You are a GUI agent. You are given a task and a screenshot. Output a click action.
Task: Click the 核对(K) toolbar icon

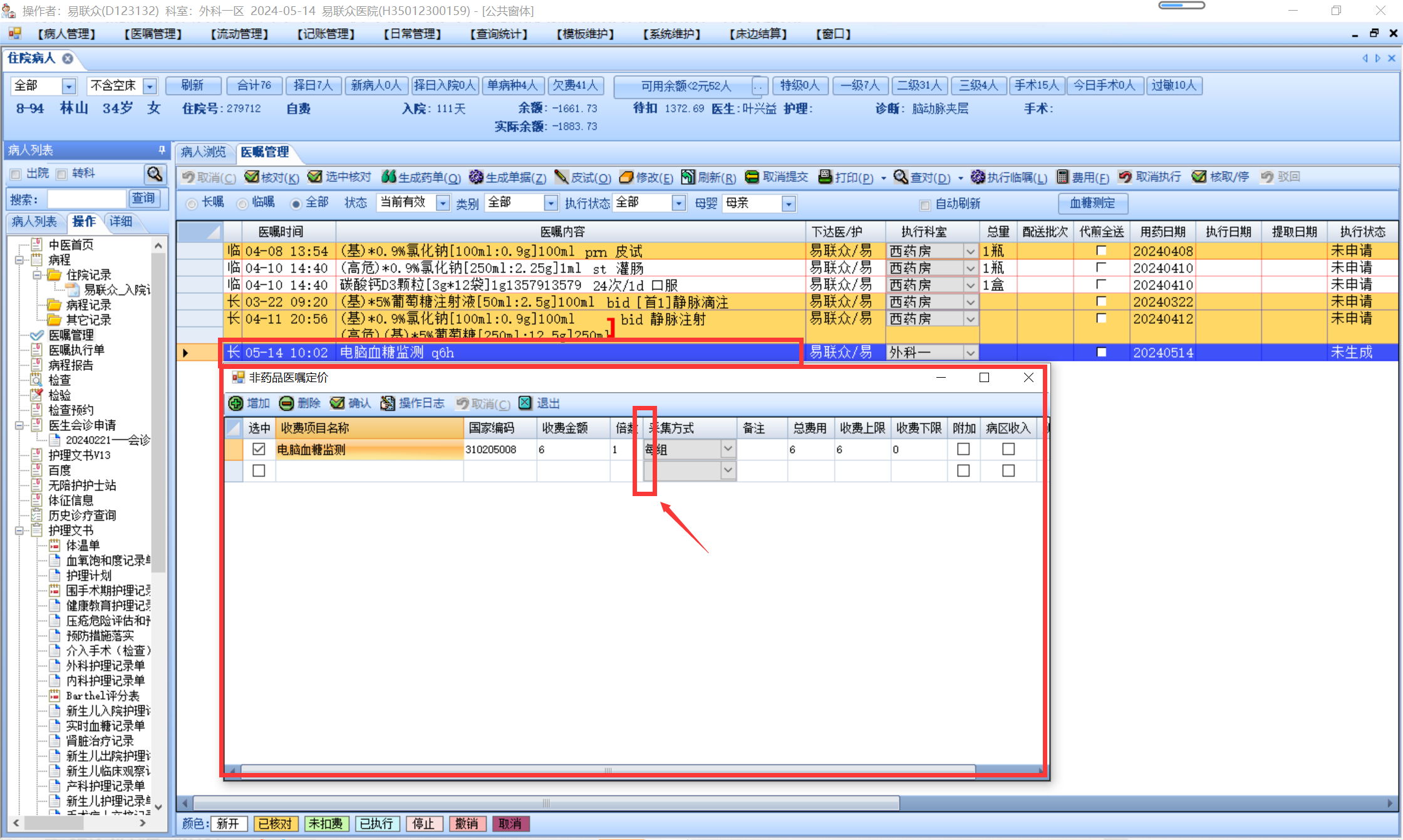[252, 177]
